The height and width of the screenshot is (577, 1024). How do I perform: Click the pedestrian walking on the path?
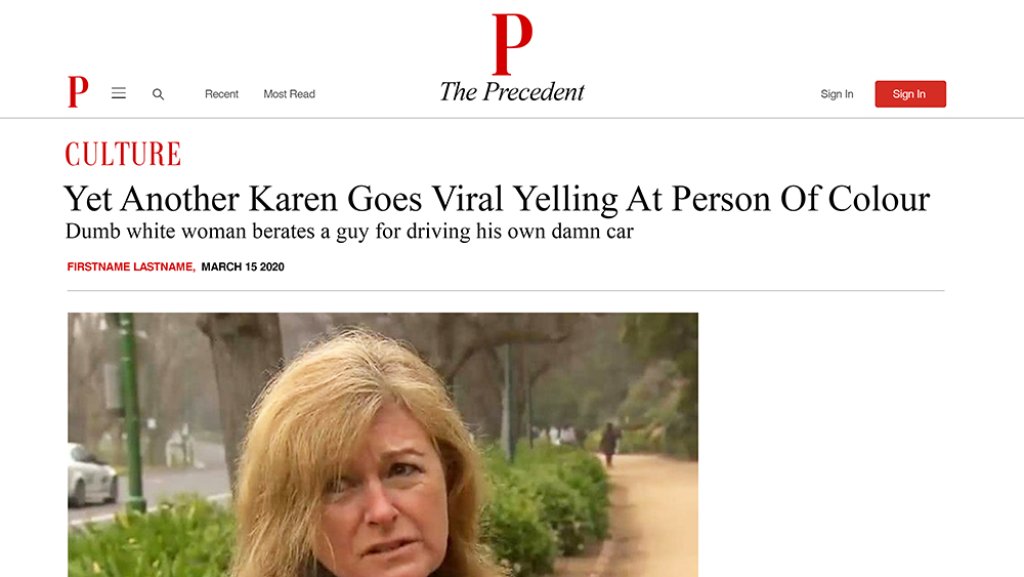click(608, 441)
